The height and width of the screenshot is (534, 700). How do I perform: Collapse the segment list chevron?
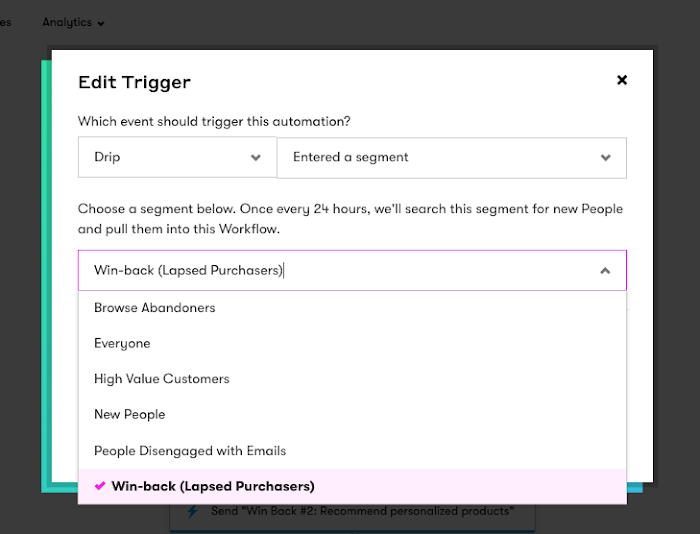pyautogui.click(x=605, y=271)
